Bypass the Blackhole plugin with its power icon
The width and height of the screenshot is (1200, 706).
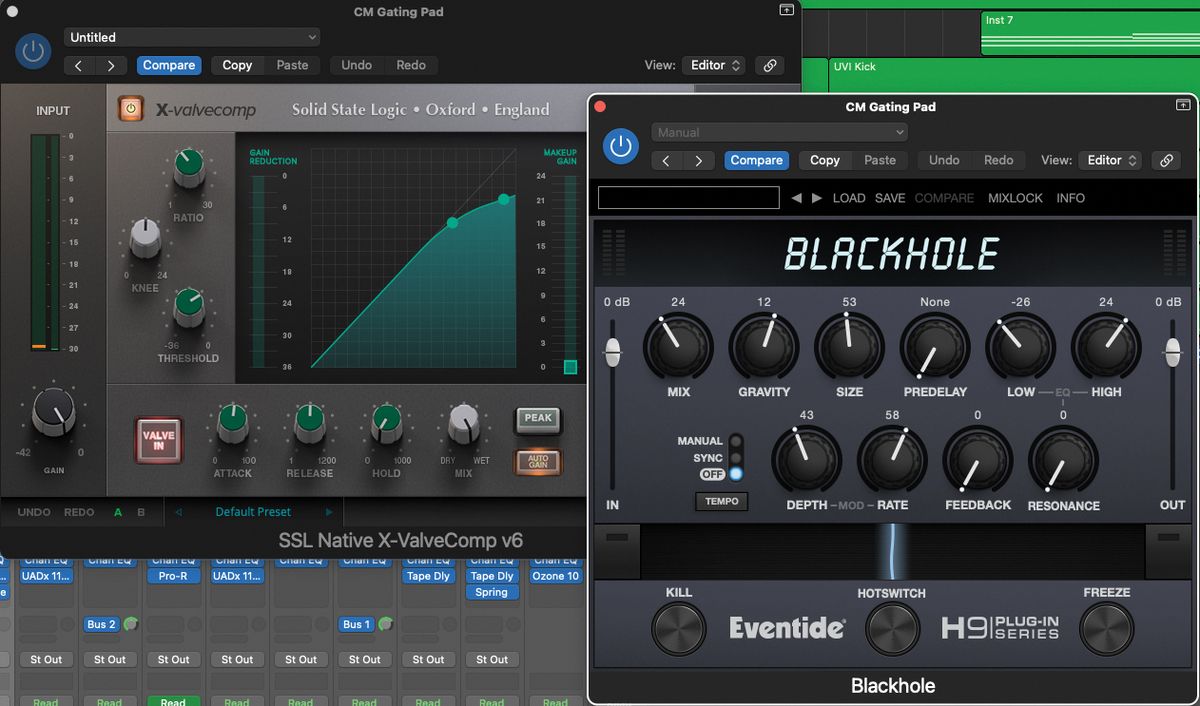point(620,146)
